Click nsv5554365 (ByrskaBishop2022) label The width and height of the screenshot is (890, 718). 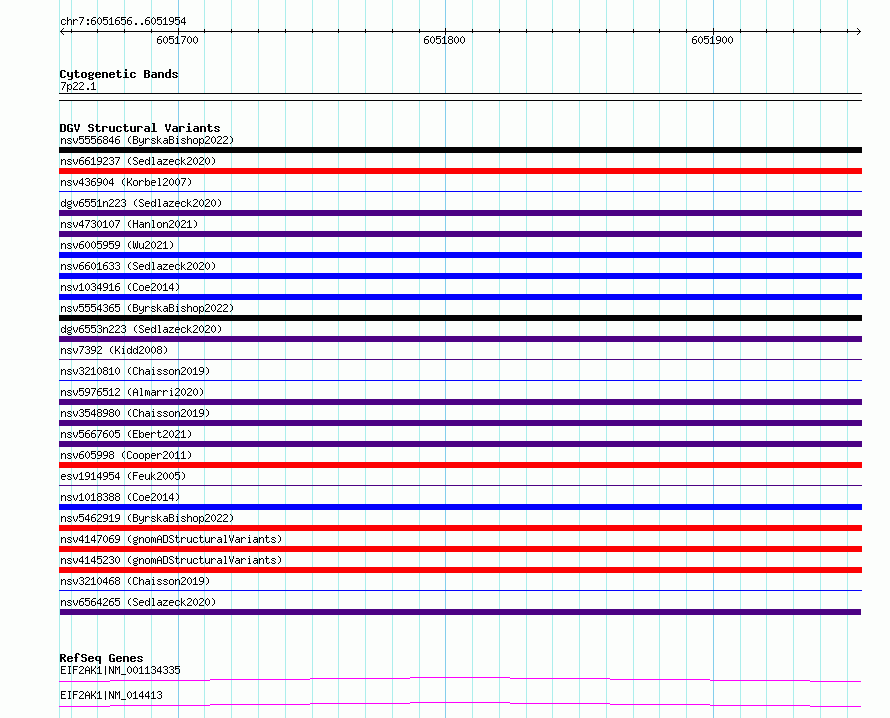coord(147,308)
